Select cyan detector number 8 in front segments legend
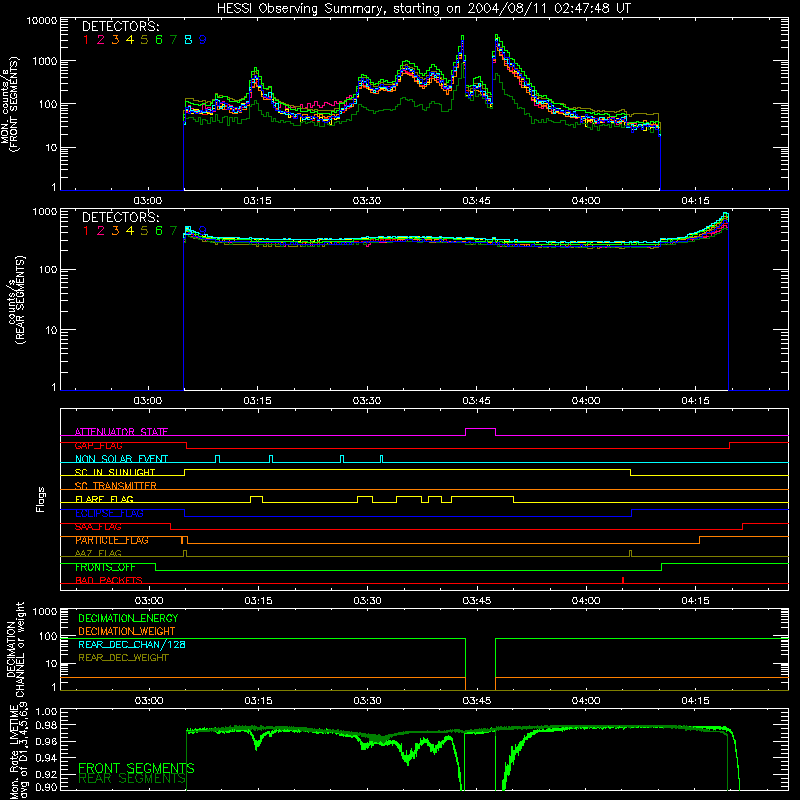Screen dimensions: 800x800 (188, 40)
